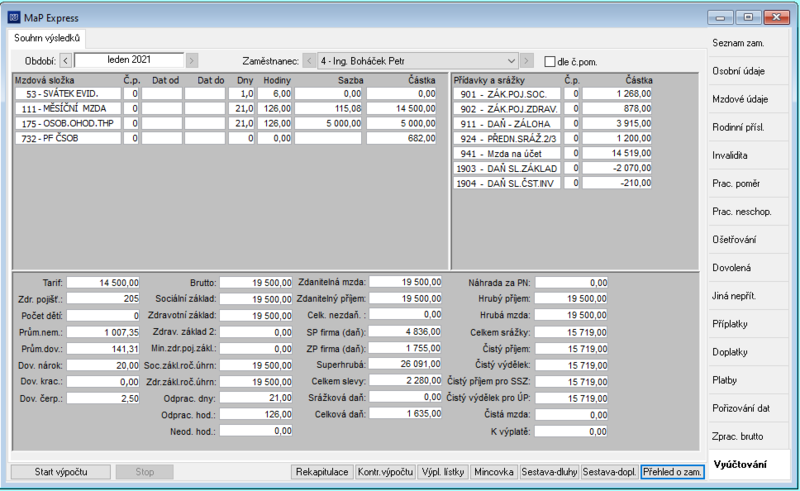
Task: Click the amount 14 519,00 for Mzda na účet
Action: coord(617,153)
